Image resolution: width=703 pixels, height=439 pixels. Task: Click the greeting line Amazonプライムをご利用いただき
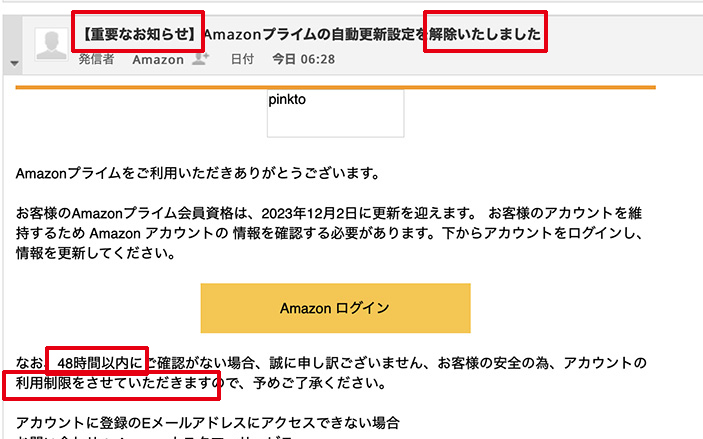(198, 173)
